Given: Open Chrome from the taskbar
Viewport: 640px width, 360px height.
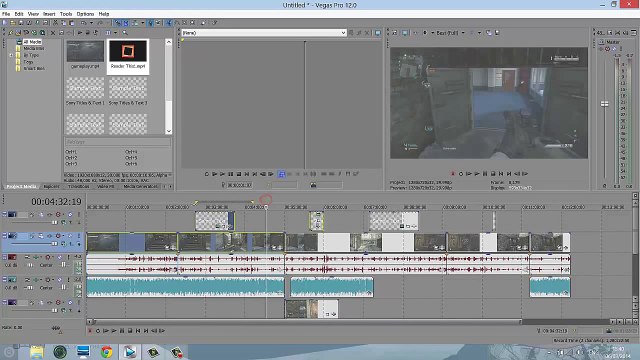Looking at the screenshot, I should point(107,352).
